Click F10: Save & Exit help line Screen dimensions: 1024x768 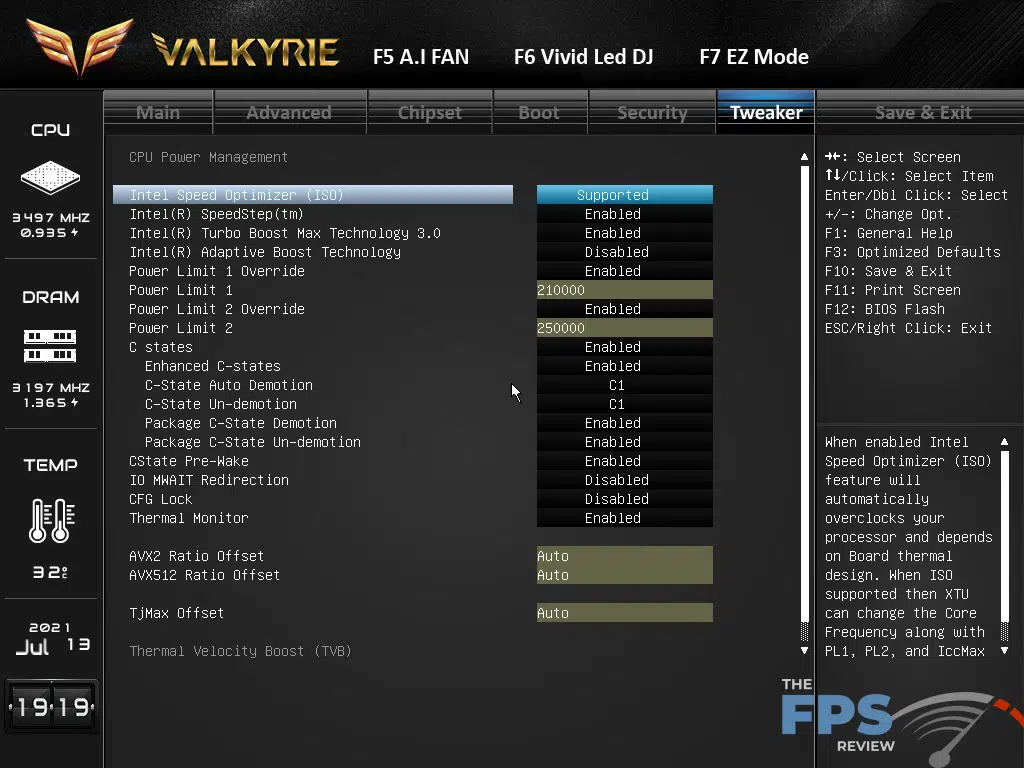[x=888, y=270]
